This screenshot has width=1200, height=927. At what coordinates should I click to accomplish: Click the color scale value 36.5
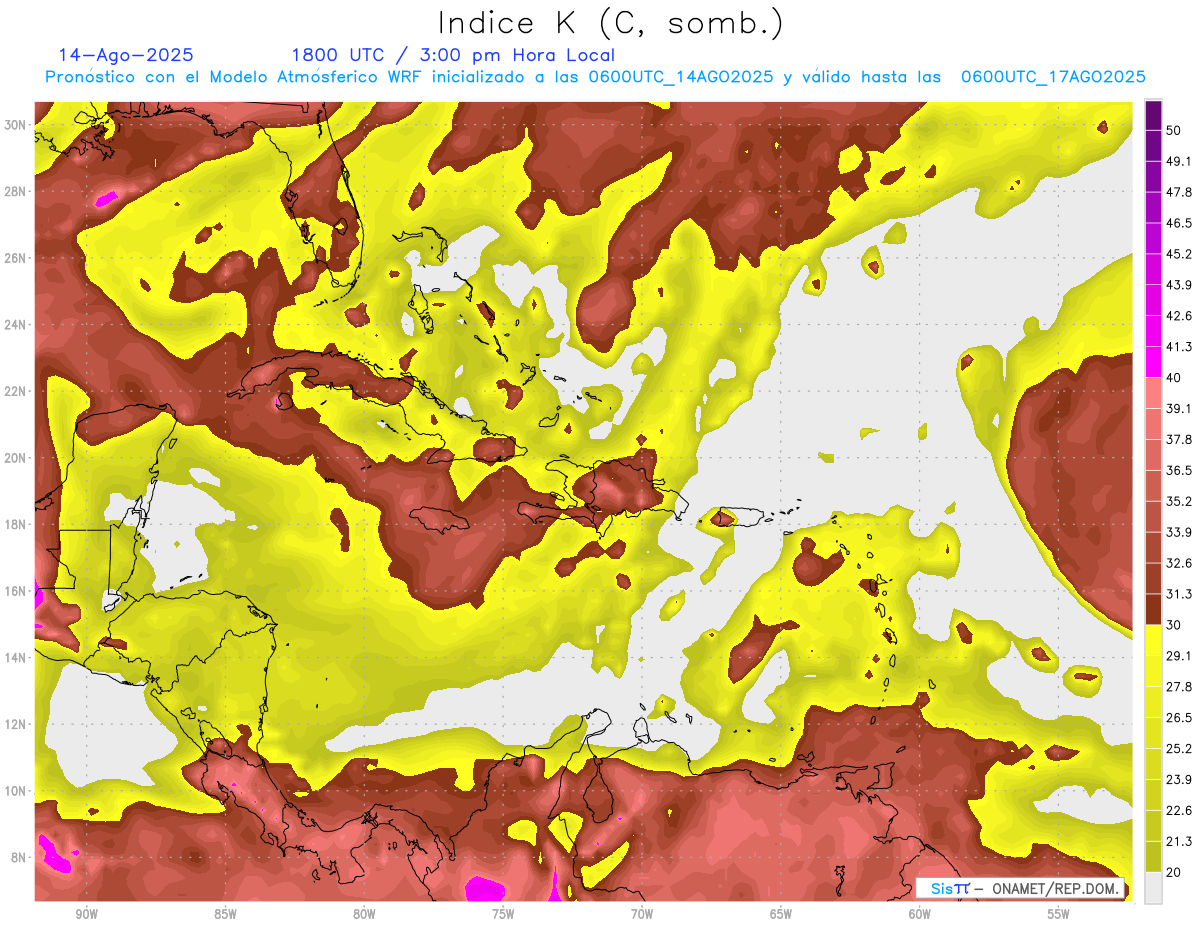(1179, 470)
